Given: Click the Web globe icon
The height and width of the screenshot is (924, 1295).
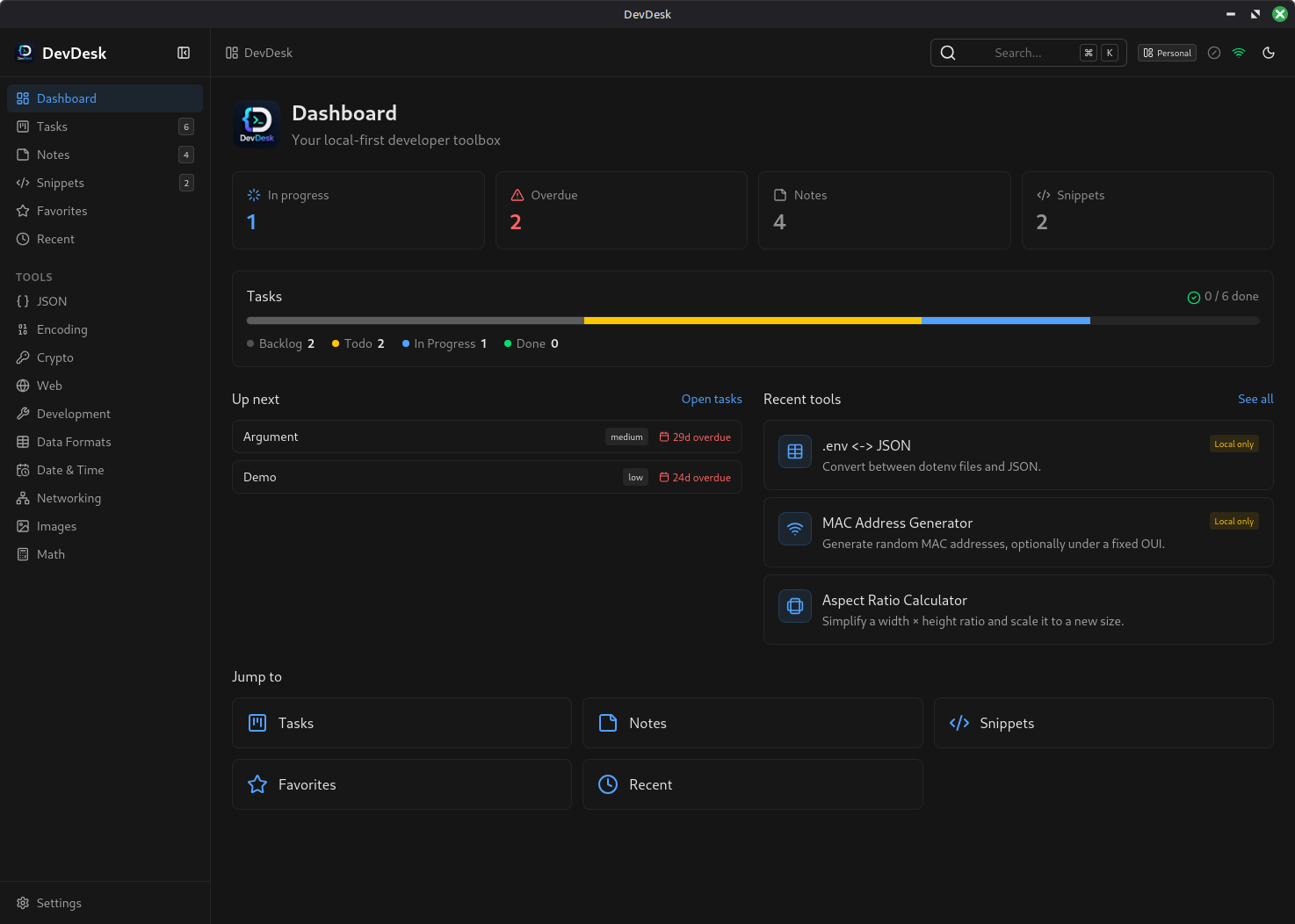Looking at the screenshot, I should click(x=23, y=386).
